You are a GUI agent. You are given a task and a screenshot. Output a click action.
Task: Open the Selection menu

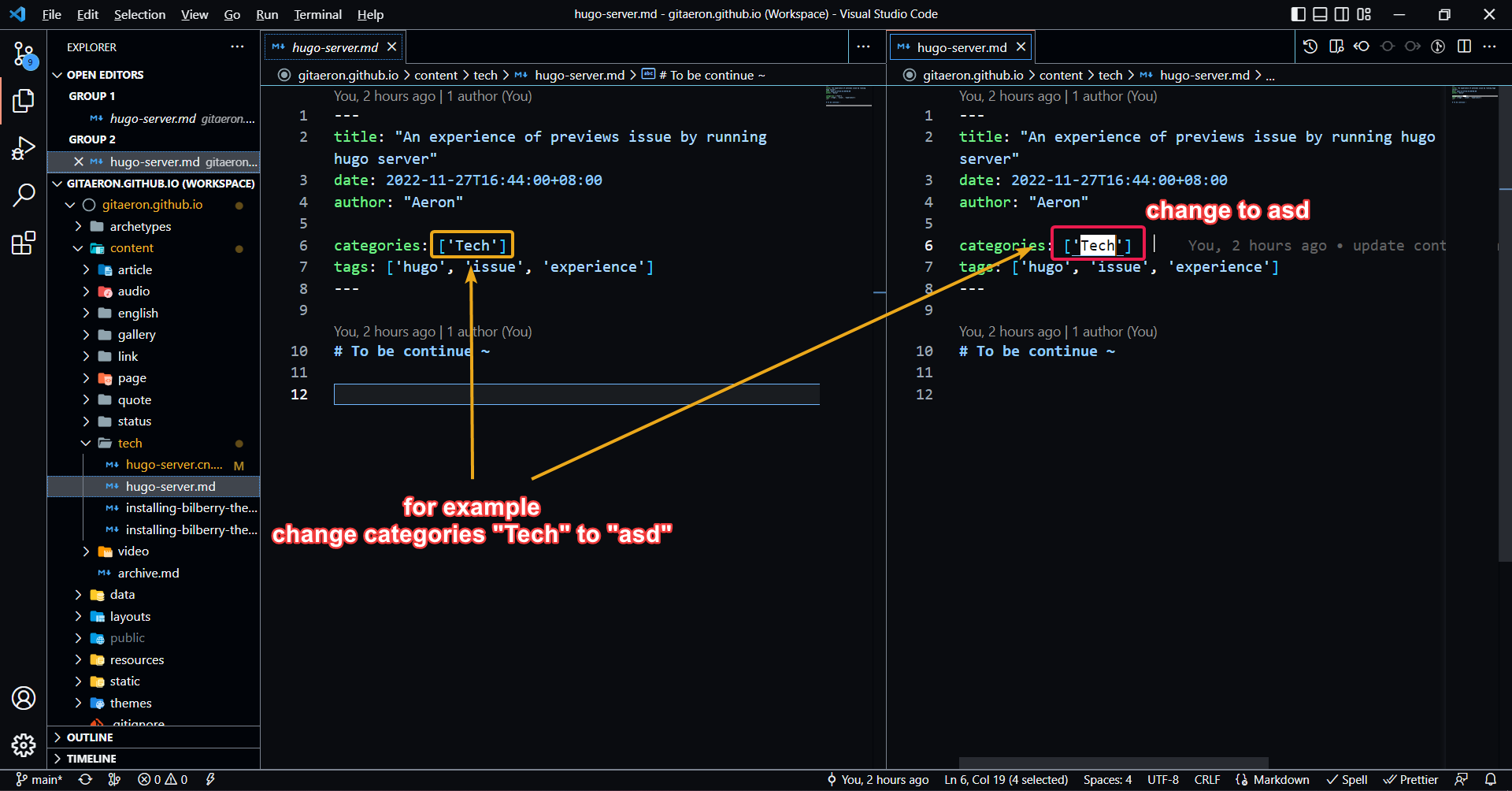click(139, 14)
